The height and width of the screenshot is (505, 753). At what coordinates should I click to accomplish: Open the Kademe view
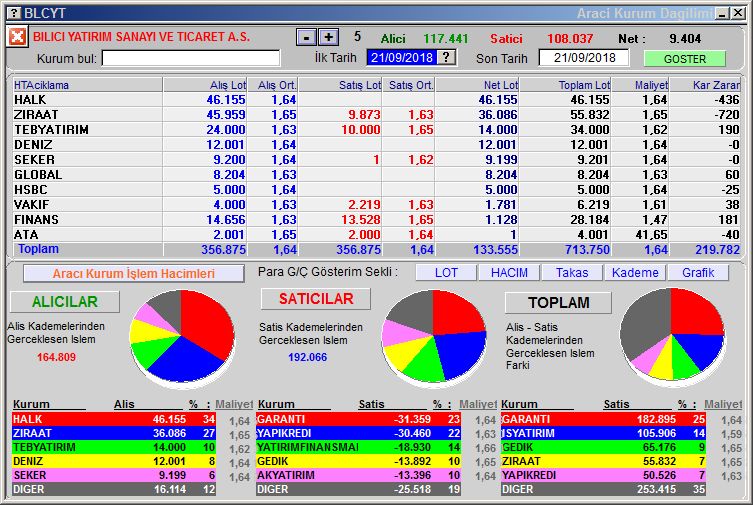[635, 273]
